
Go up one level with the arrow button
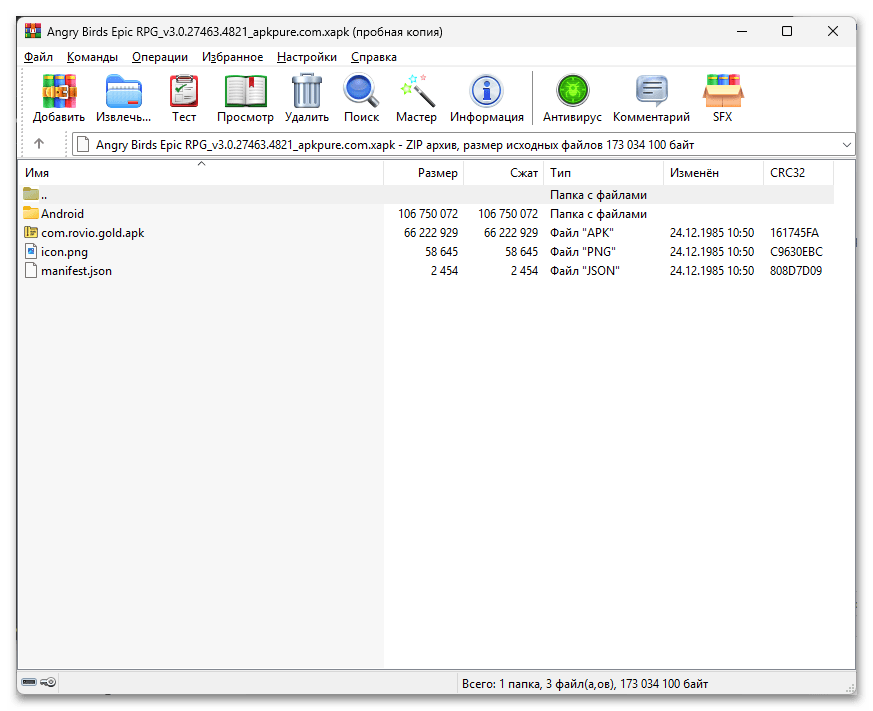[39, 144]
